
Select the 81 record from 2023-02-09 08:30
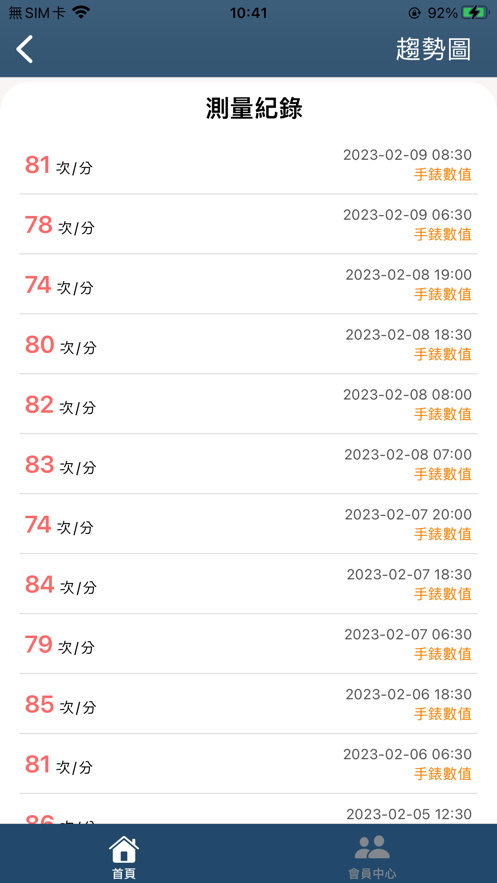tap(248, 164)
